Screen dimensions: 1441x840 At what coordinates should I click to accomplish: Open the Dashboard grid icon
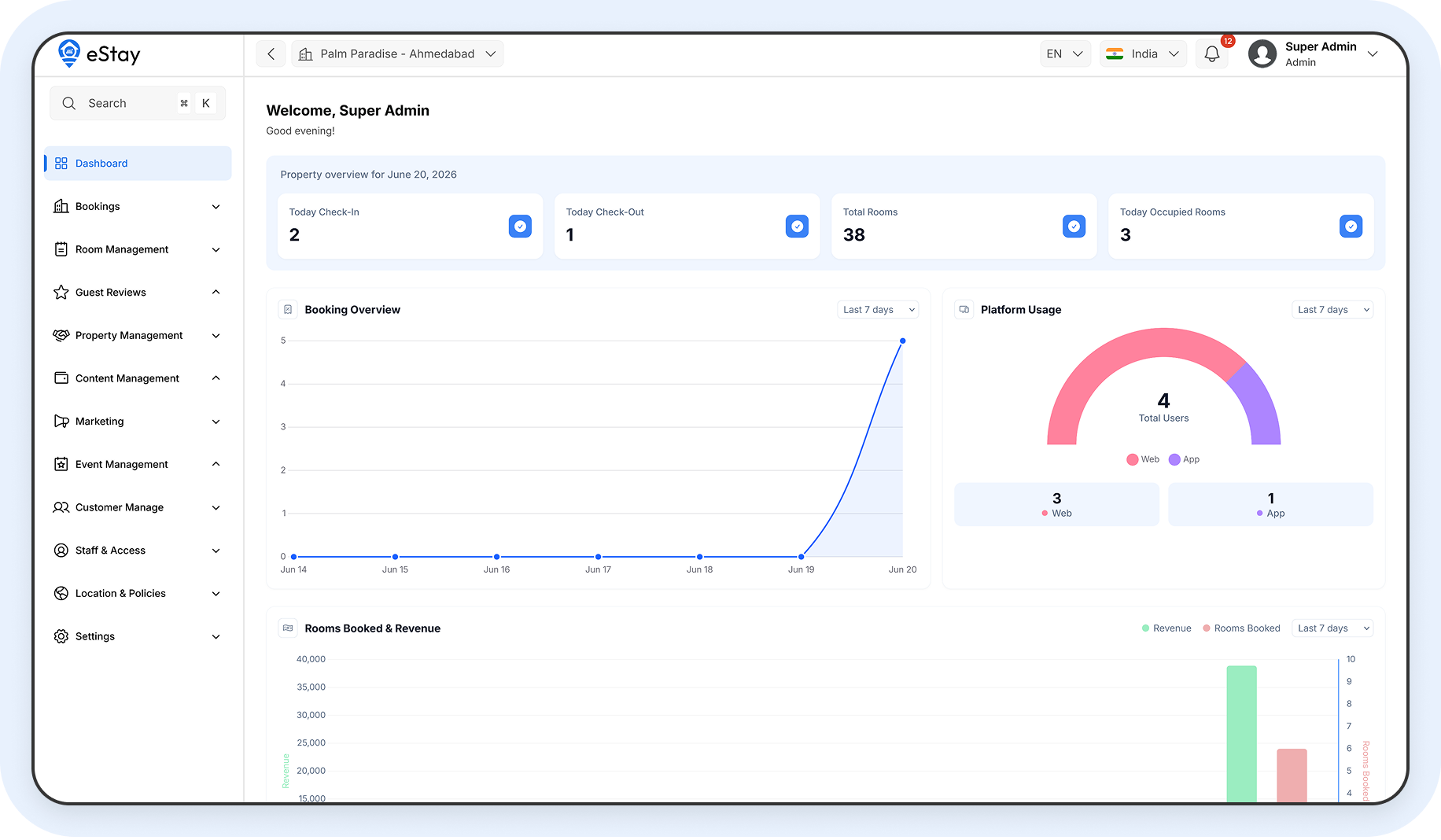click(61, 164)
